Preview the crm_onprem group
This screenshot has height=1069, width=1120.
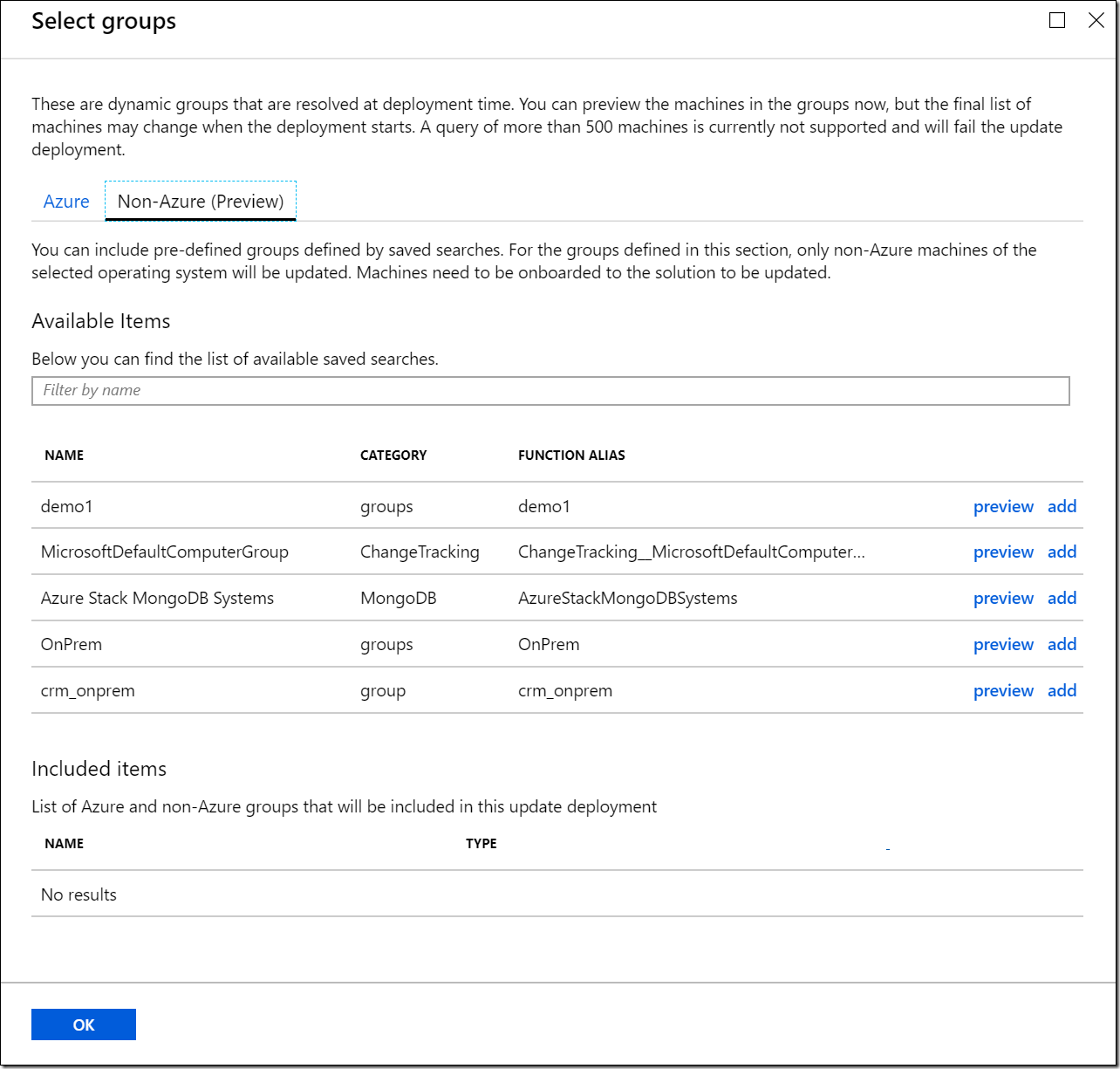(x=1003, y=690)
